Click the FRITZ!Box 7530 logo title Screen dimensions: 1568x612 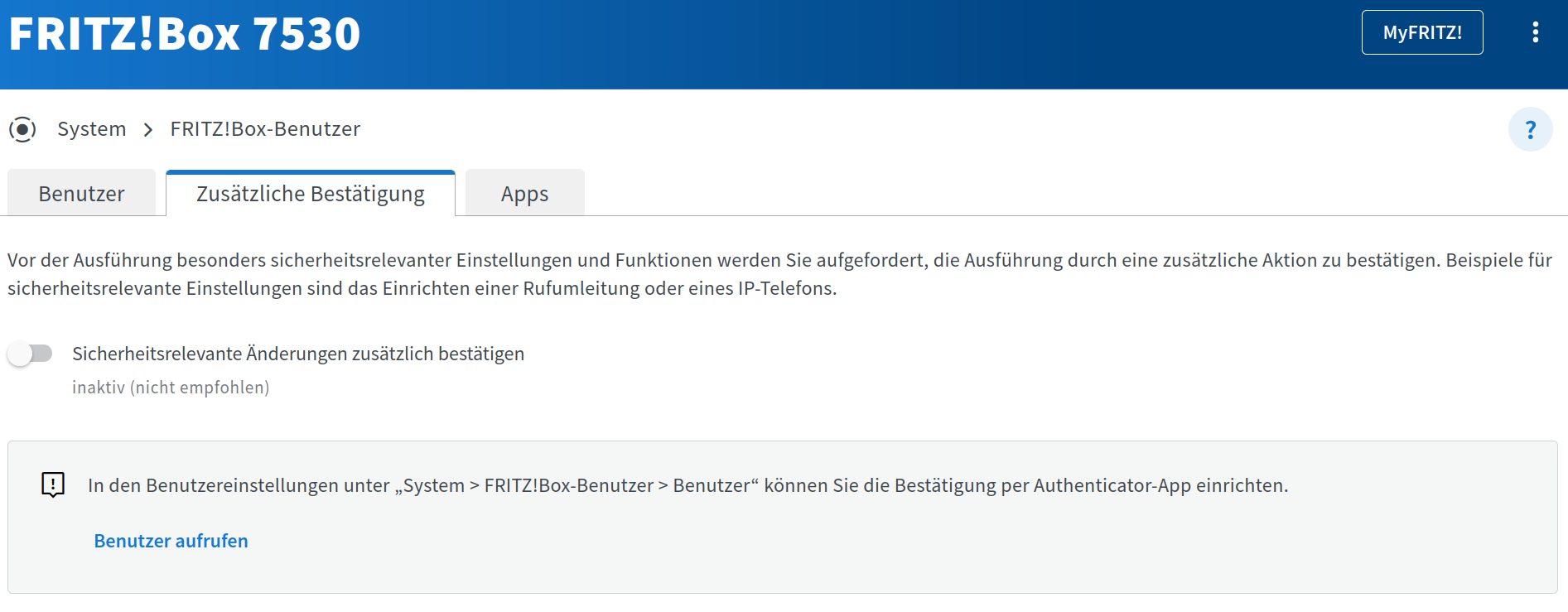click(185, 34)
